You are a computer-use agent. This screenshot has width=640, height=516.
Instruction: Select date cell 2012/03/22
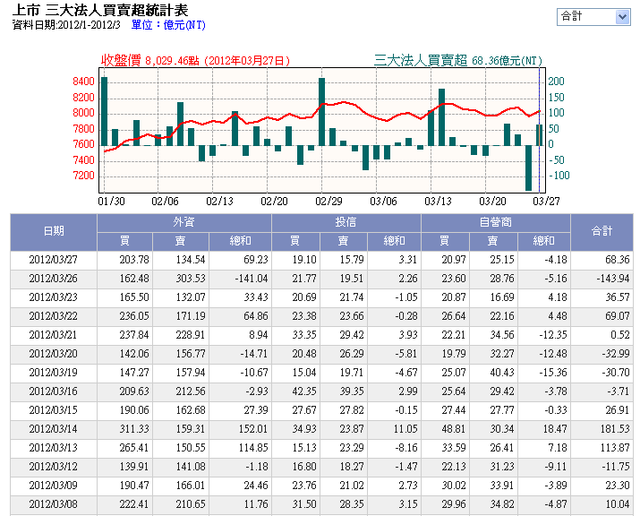53,316
